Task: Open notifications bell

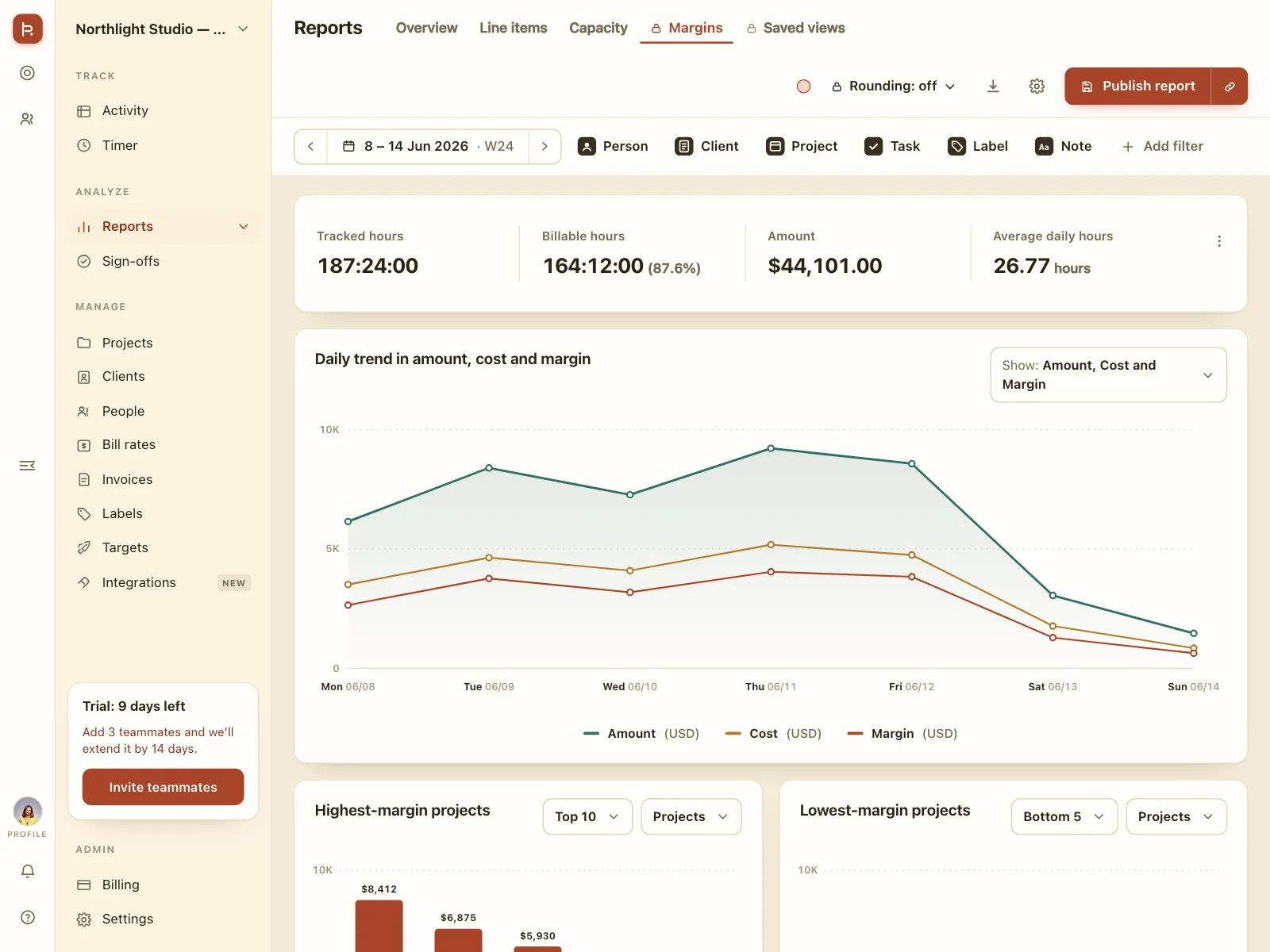Action: tap(28, 871)
